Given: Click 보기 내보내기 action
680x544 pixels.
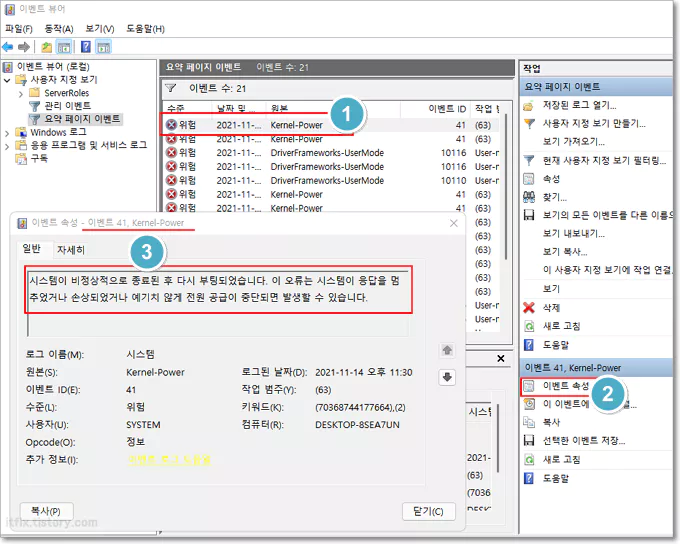Looking at the screenshot, I should (x=573, y=233).
